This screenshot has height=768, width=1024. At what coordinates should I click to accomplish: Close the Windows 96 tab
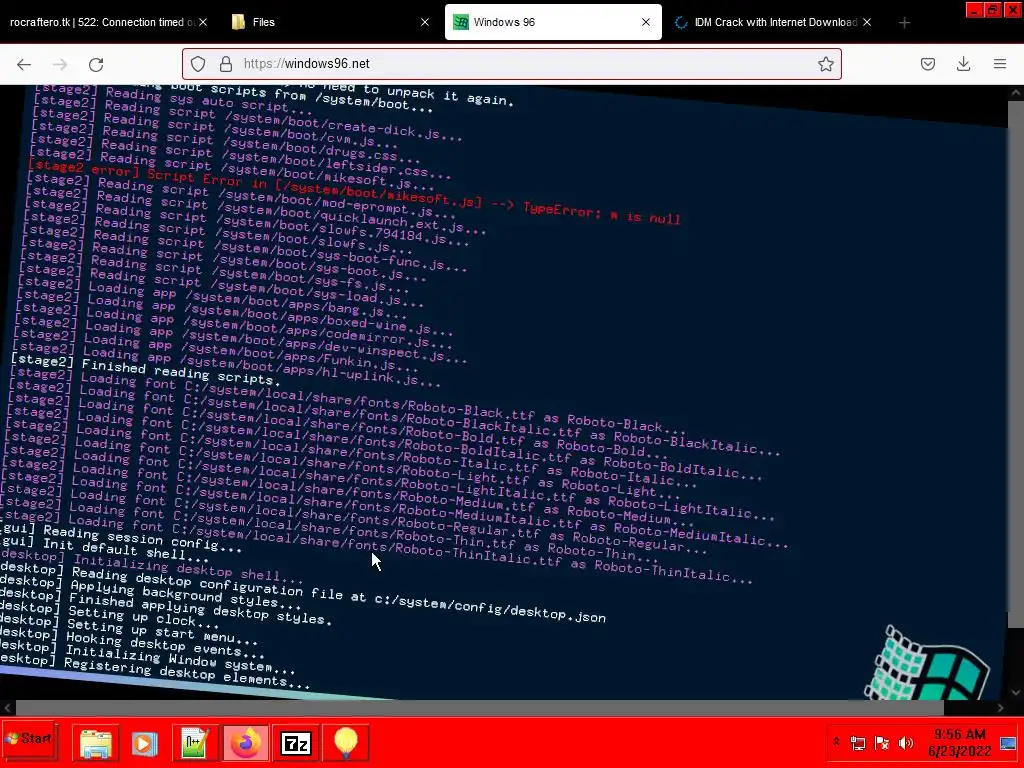coord(646,22)
